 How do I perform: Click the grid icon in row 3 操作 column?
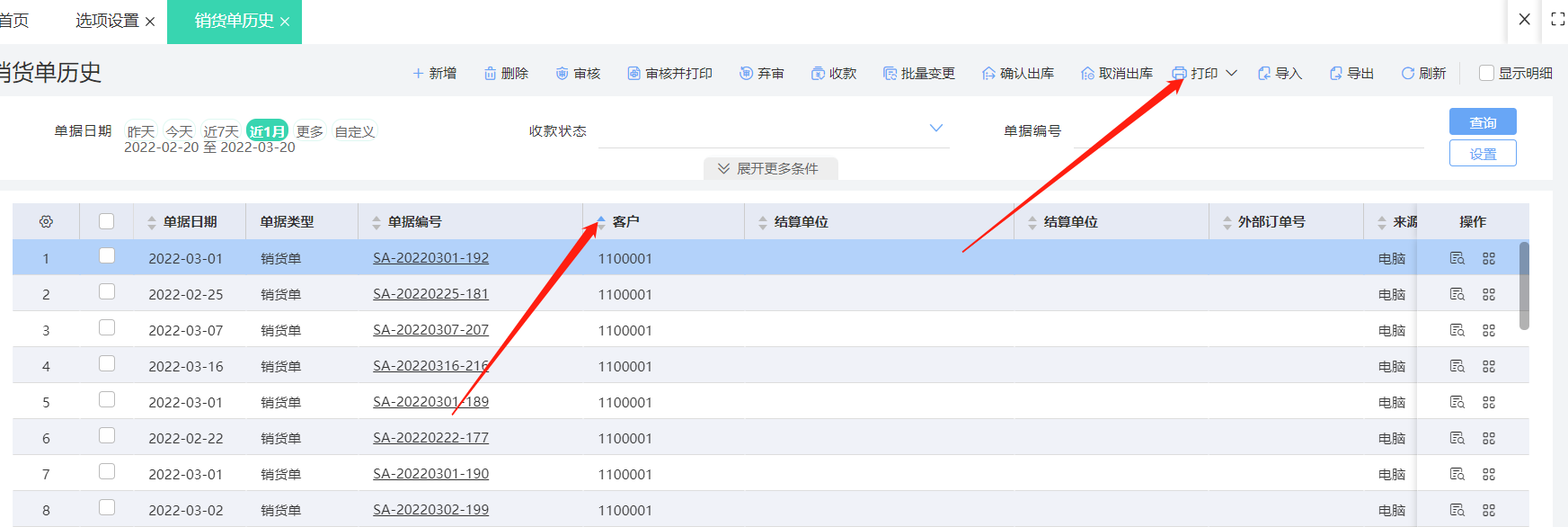coord(1489,330)
